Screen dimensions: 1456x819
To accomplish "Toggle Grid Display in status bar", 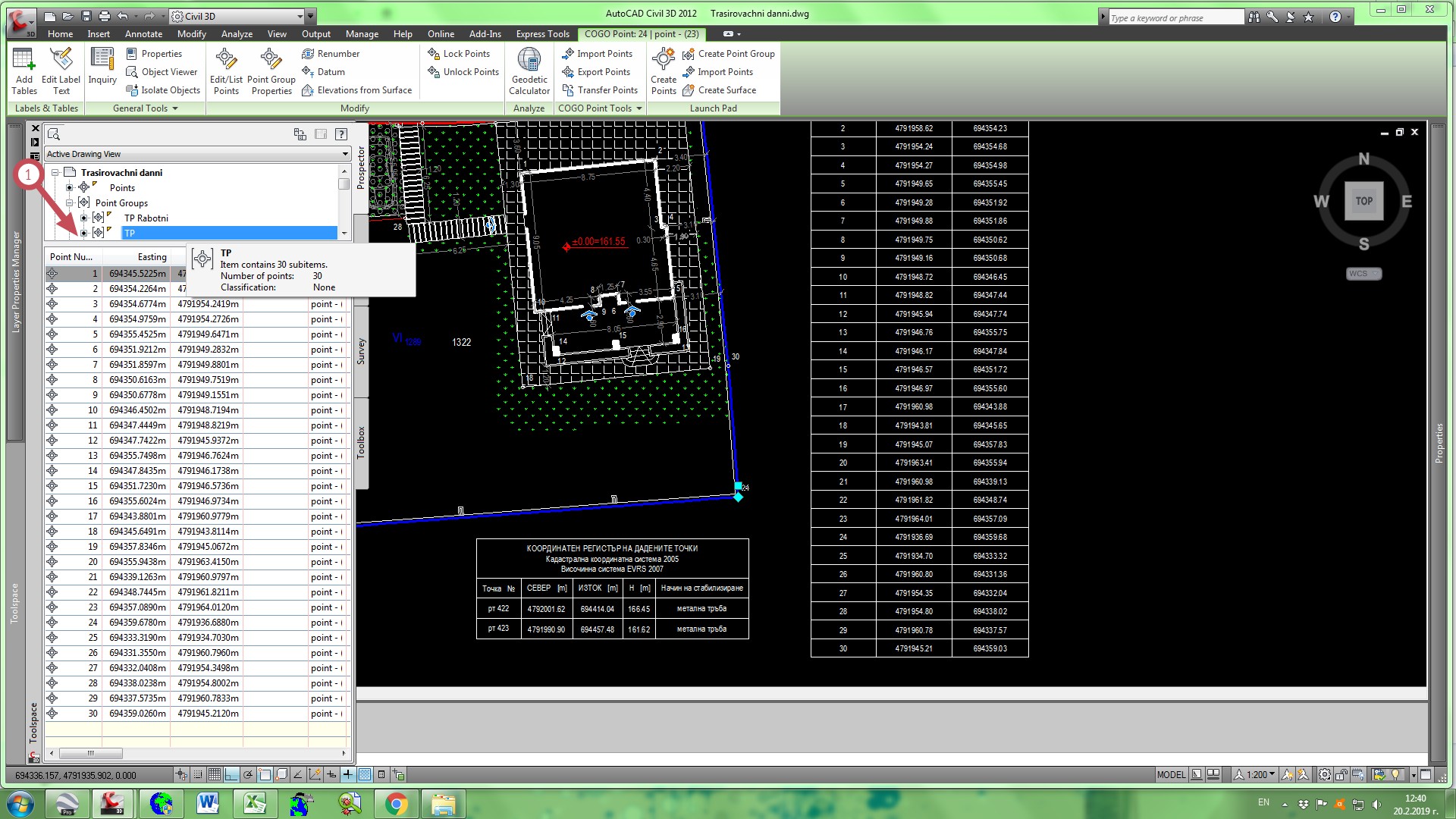I will 215,774.
